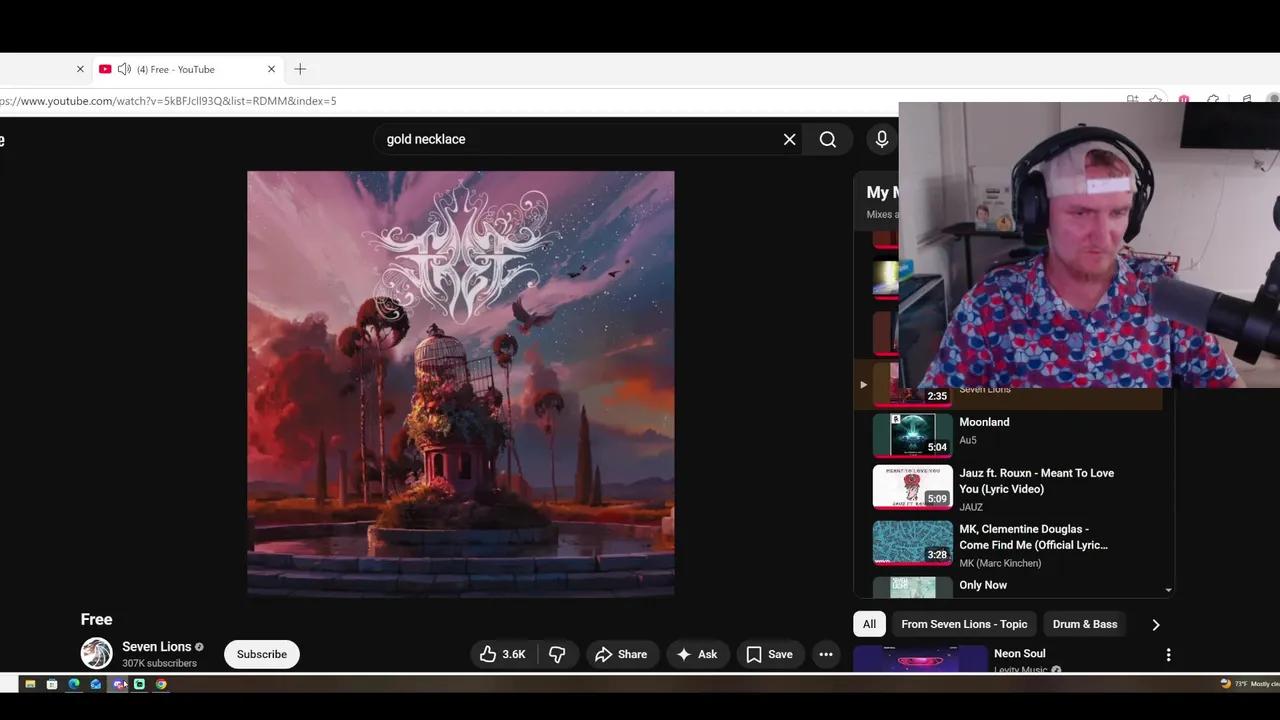Open Outlook mail from the taskbar
Viewport: 1280px width, 720px height.
click(96, 684)
